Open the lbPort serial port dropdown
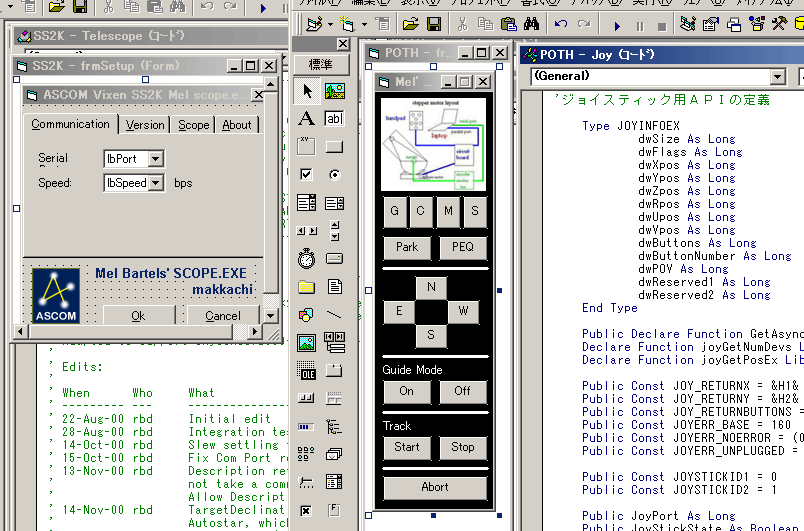This screenshot has height=531, width=804. 155,159
